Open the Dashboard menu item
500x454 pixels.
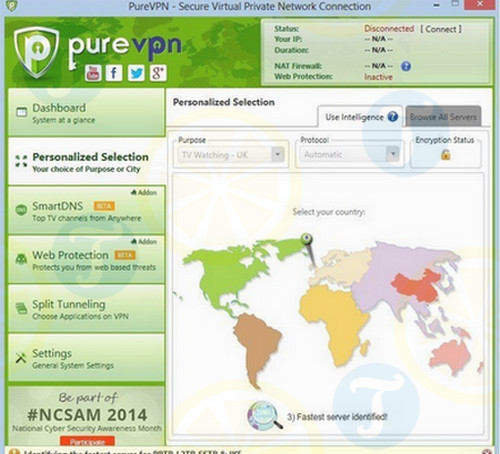point(86,112)
